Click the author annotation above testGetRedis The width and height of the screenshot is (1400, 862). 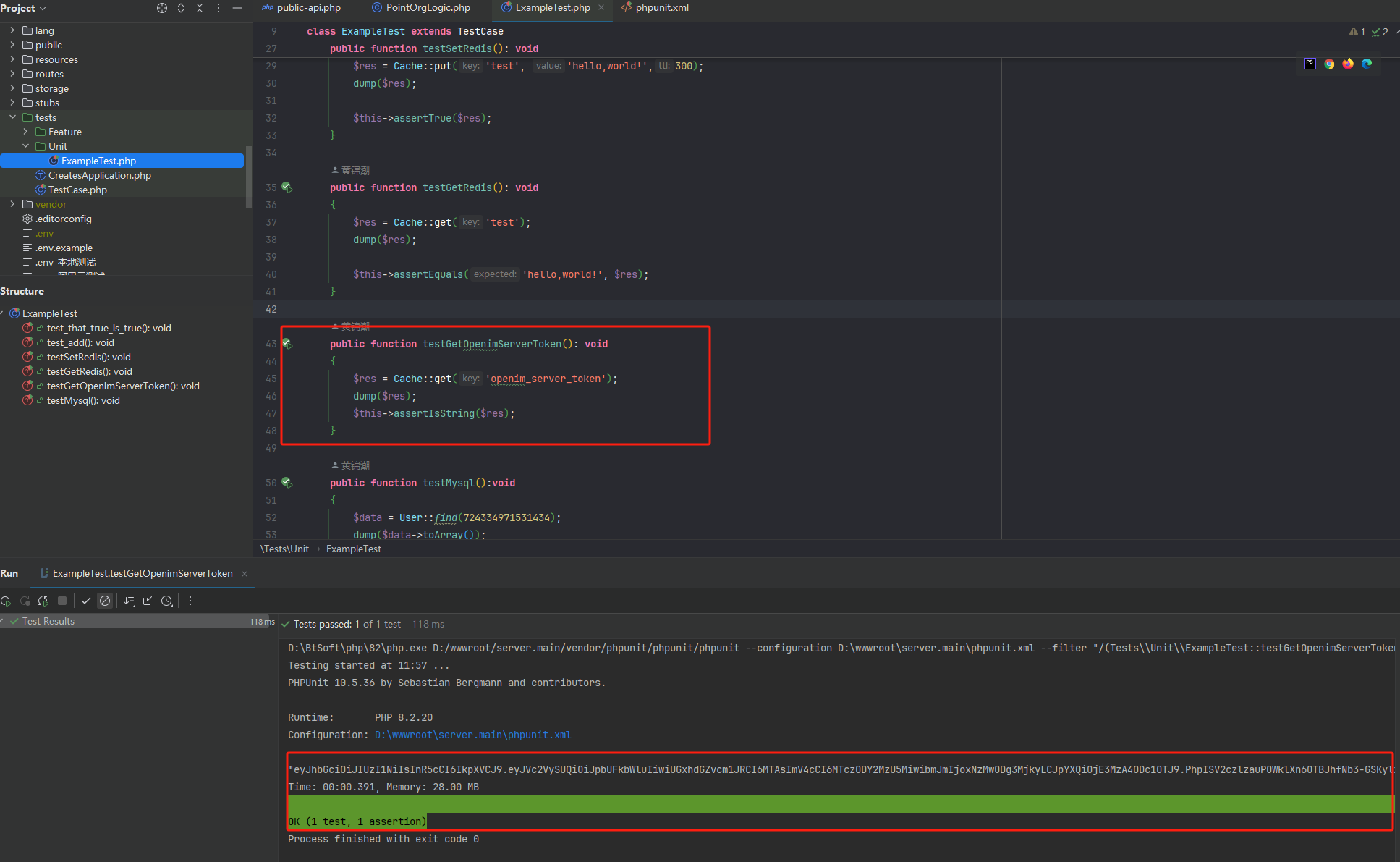[x=351, y=170]
